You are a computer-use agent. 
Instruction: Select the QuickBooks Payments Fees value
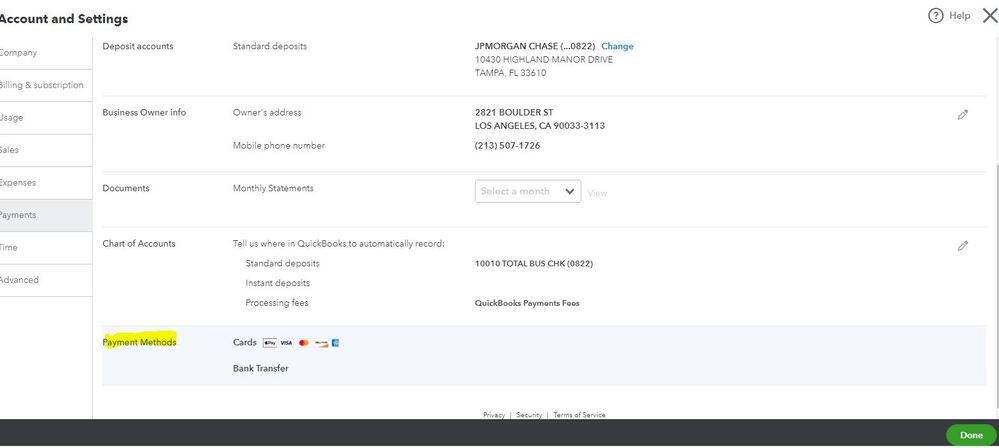tap(527, 303)
